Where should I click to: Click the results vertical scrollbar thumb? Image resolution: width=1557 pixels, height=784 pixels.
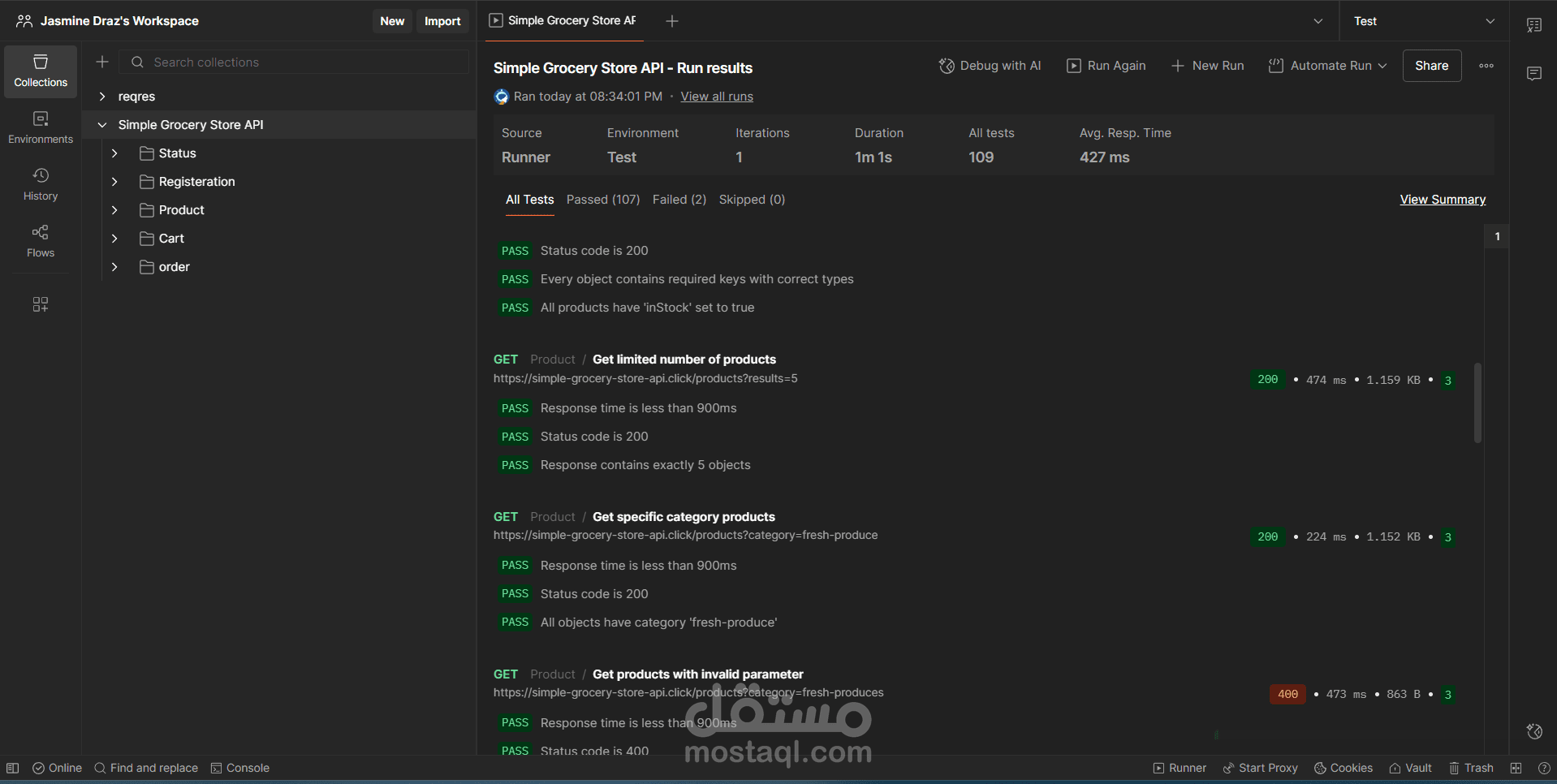tap(1477, 403)
